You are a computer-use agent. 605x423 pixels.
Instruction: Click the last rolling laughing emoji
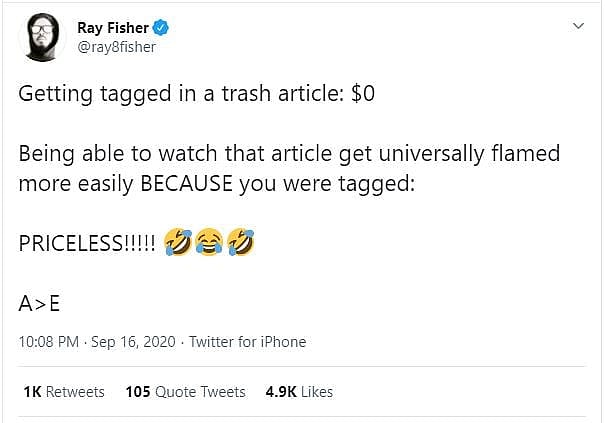(240, 242)
